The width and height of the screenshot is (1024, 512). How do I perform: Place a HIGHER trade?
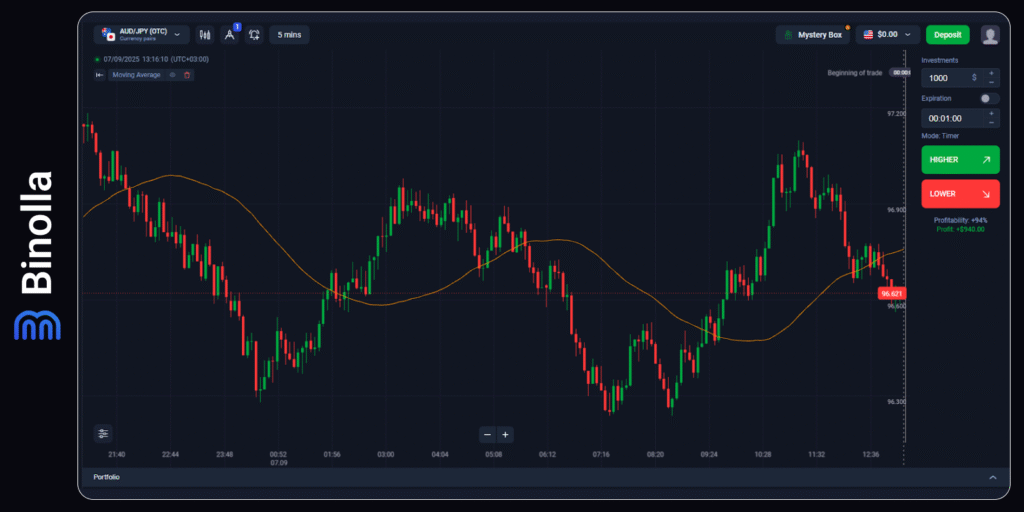click(x=960, y=159)
